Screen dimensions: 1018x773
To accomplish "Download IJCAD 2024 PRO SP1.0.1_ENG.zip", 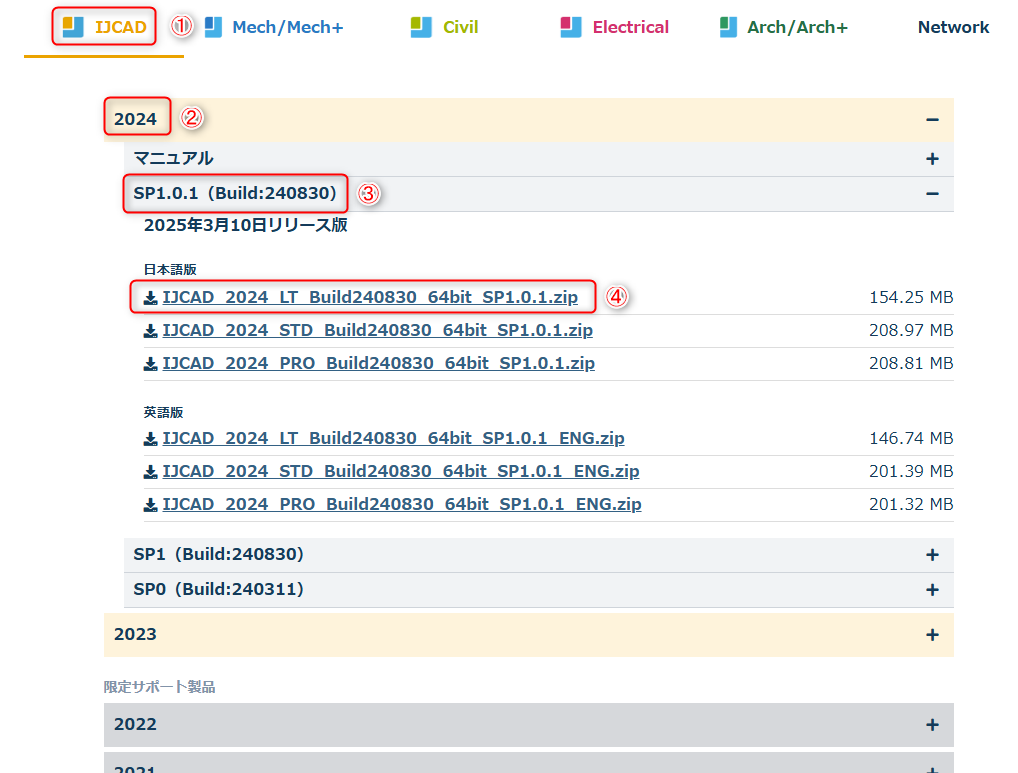I will [x=402, y=505].
